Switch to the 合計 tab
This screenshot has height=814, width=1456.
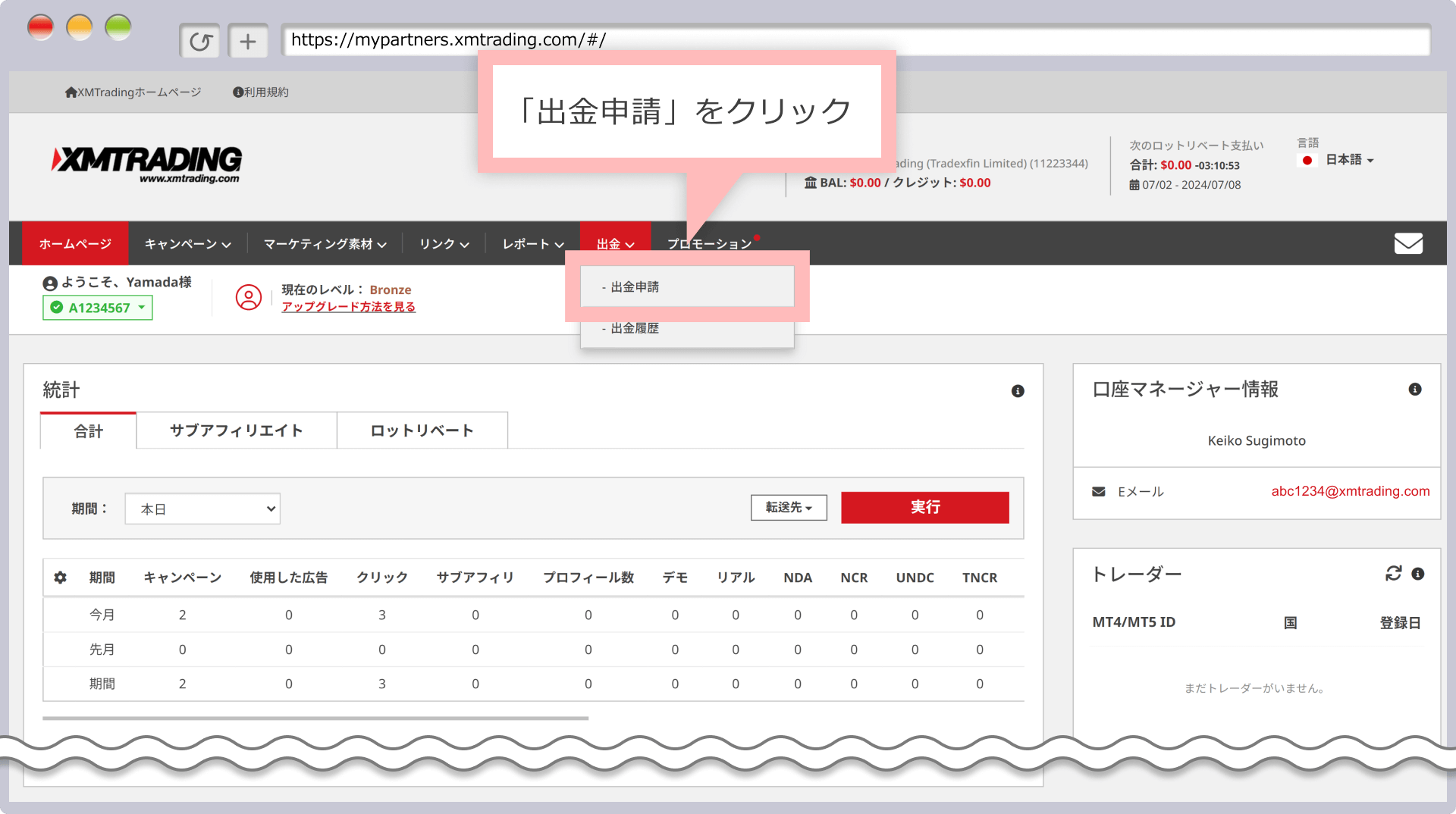[88, 430]
